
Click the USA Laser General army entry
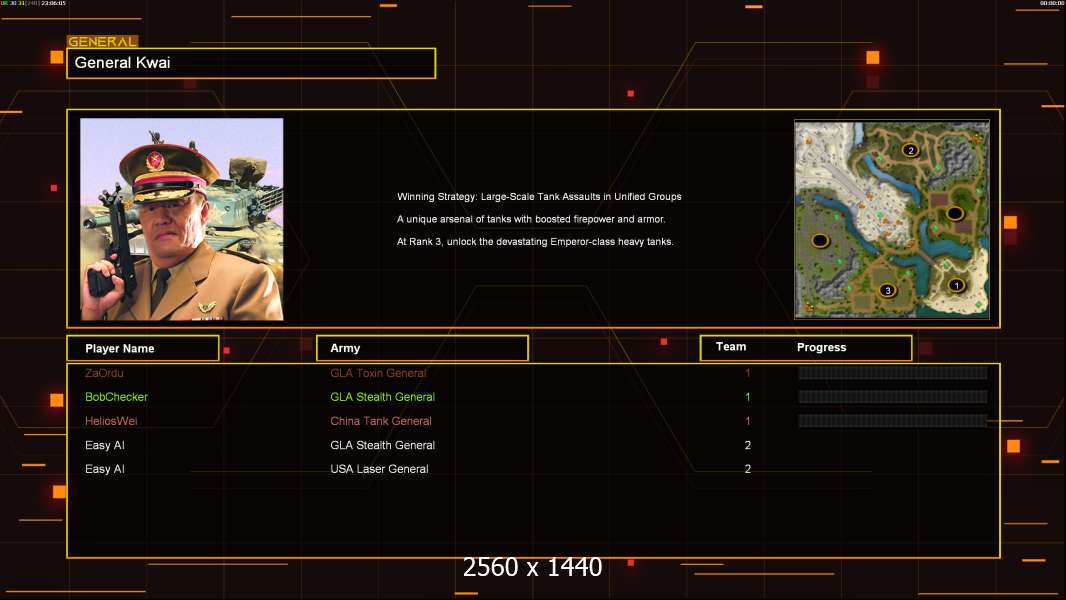click(x=379, y=469)
